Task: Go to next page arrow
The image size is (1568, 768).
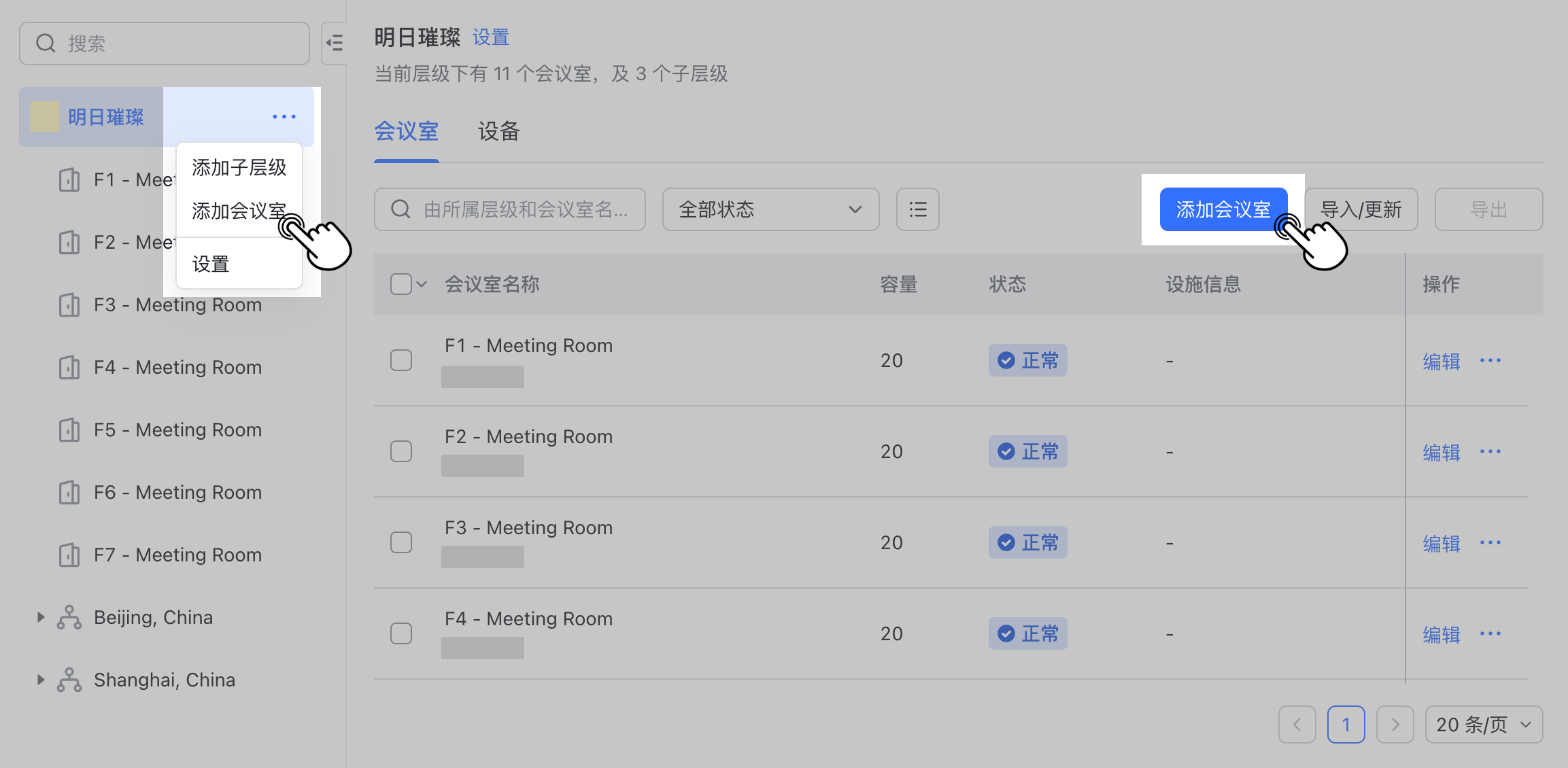Action: [x=1395, y=725]
